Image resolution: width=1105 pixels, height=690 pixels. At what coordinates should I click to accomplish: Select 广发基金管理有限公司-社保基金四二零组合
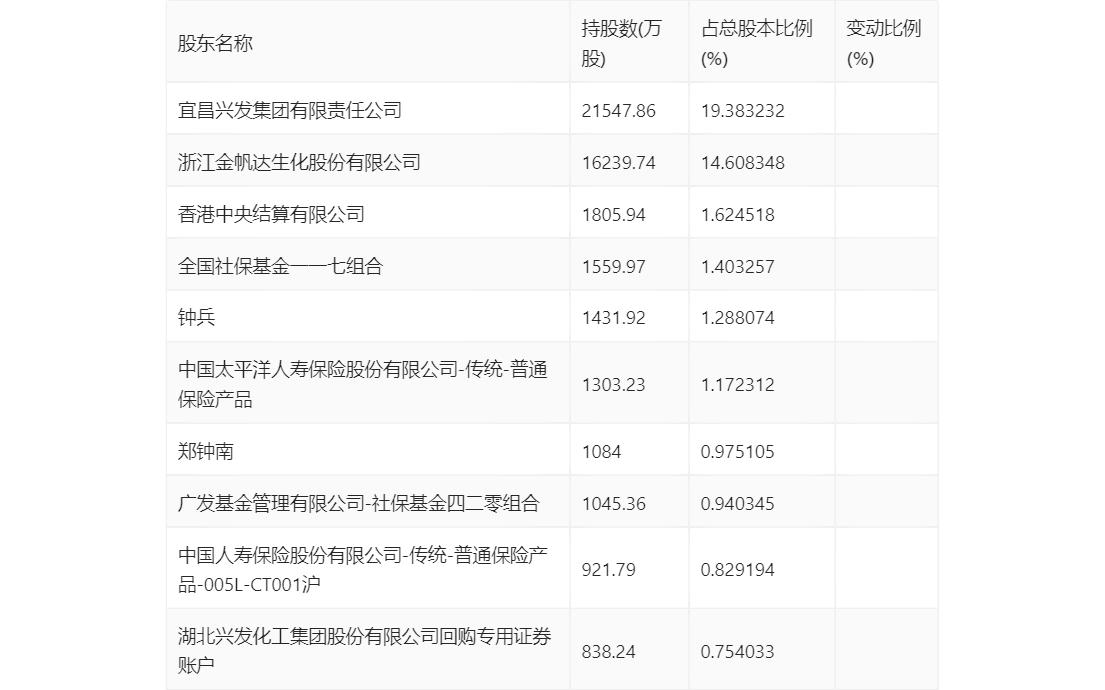(x=358, y=503)
